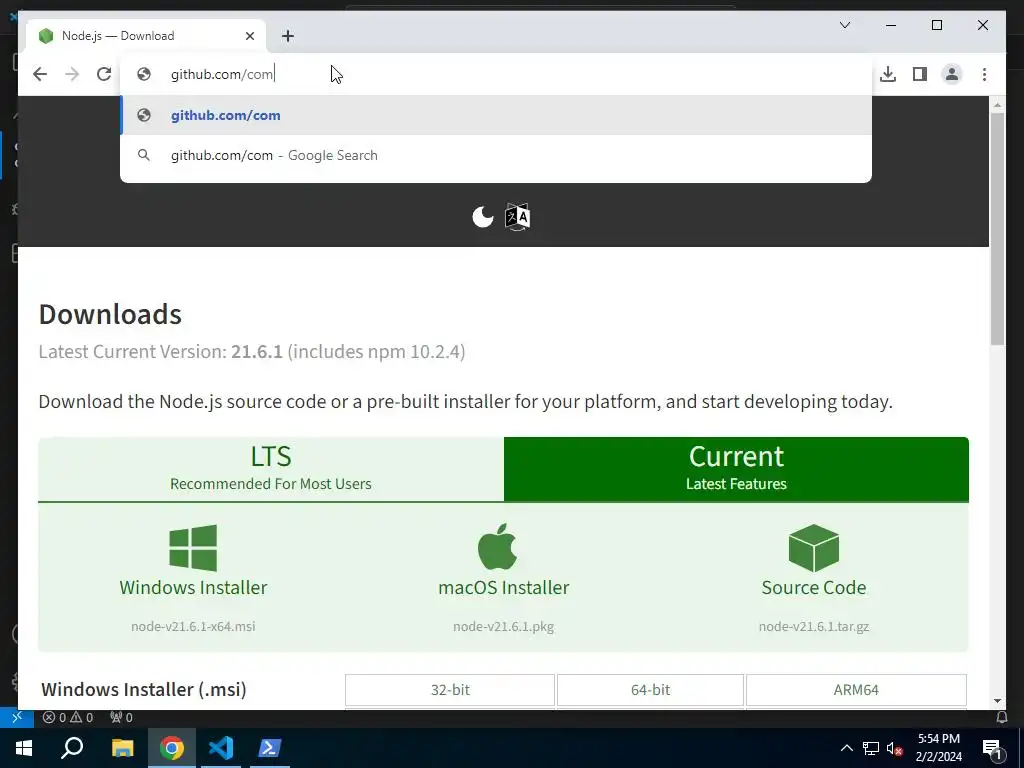Open a new tab with plus button
Screen dimensions: 1024x768
(x=288, y=36)
